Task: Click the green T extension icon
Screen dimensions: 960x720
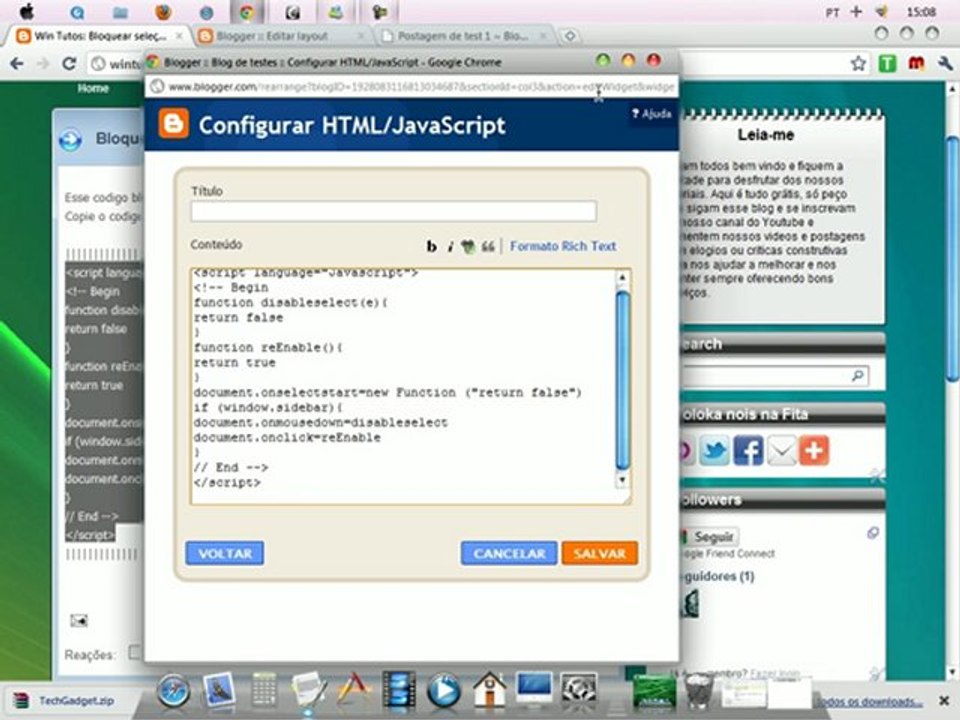Action: point(887,63)
